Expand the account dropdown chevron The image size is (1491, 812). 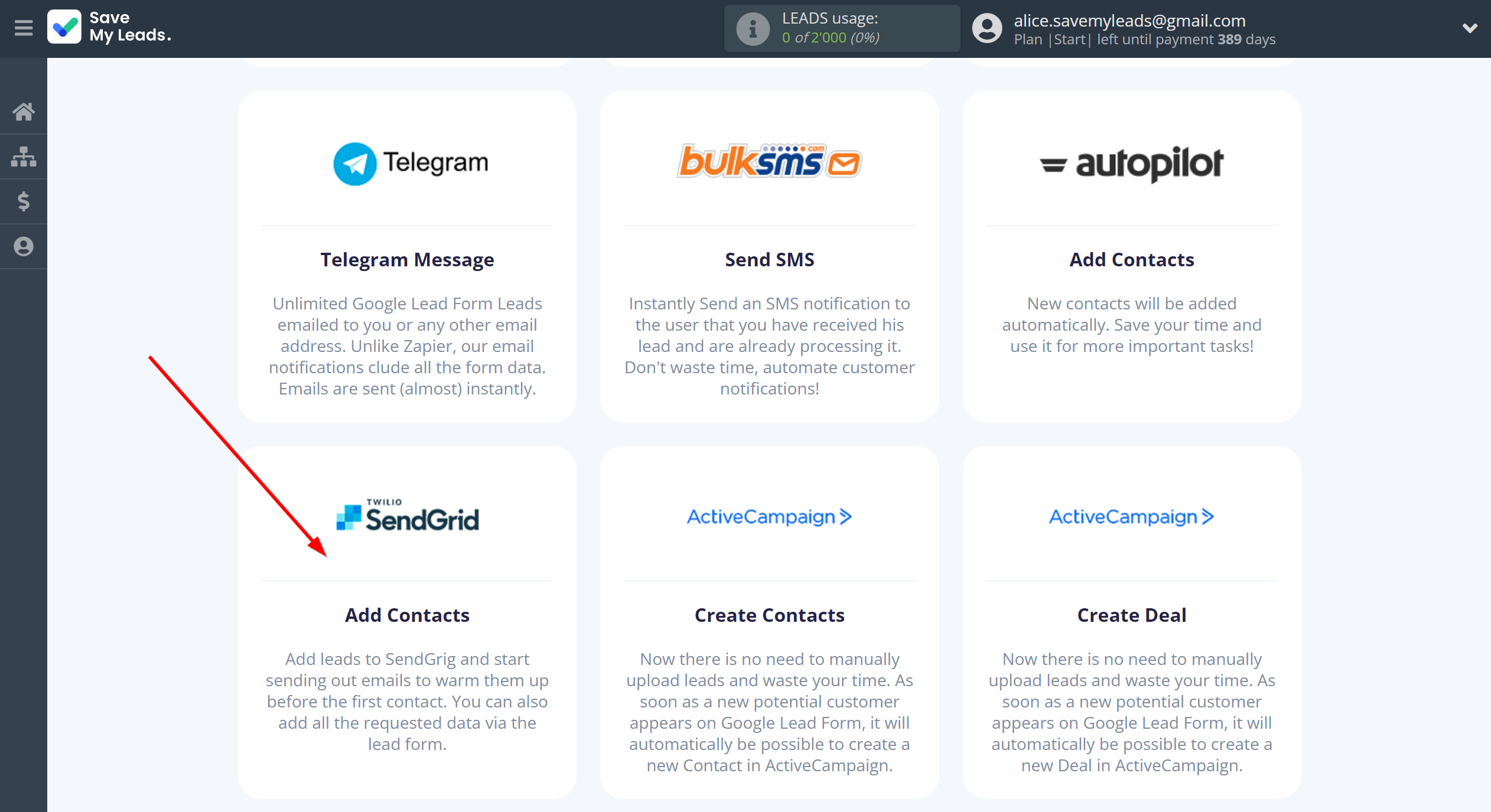point(1470,28)
